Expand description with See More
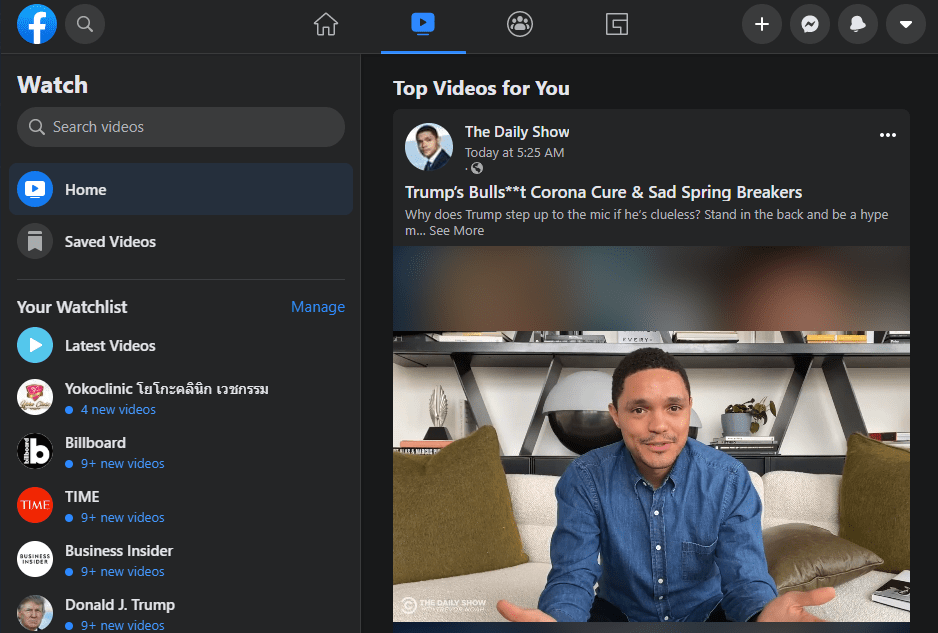 click(x=456, y=231)
